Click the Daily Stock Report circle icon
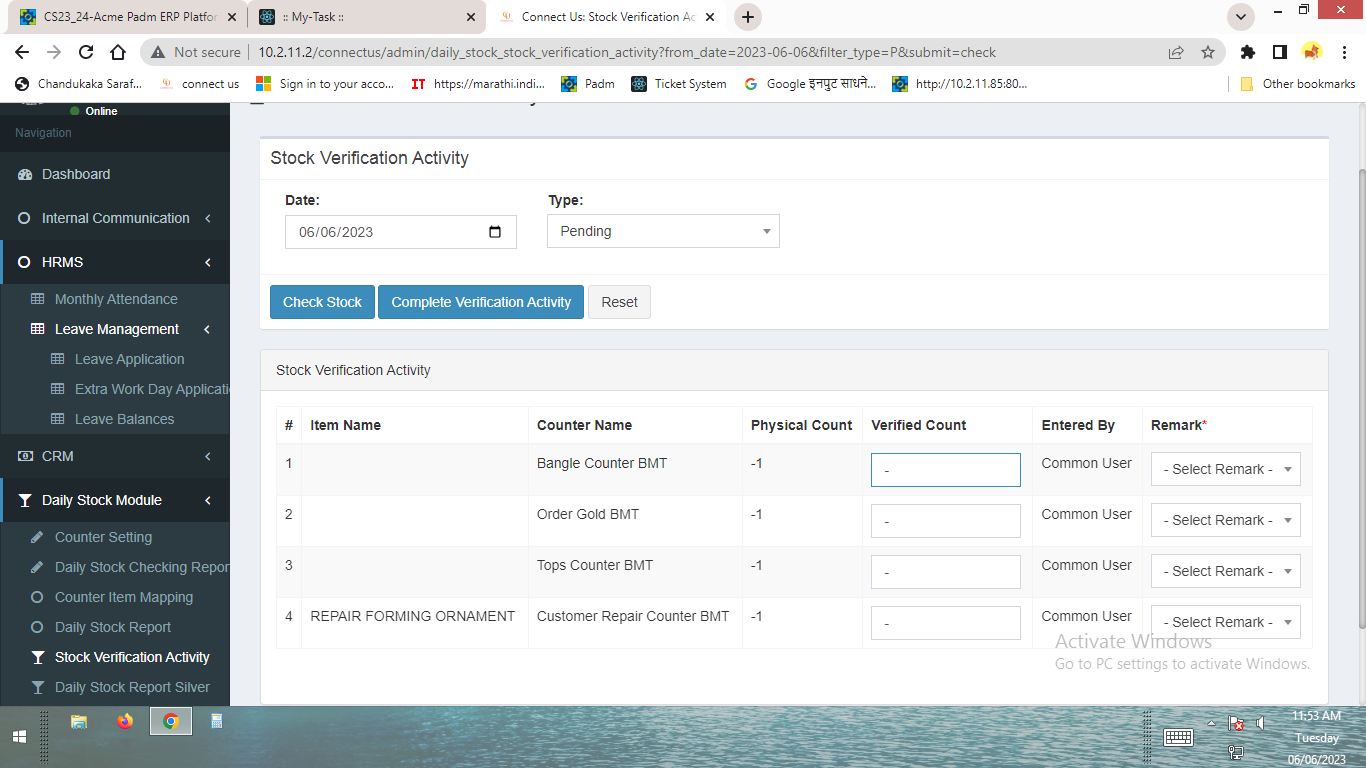Screen dimensions: 1366x768 click(38, 627)
